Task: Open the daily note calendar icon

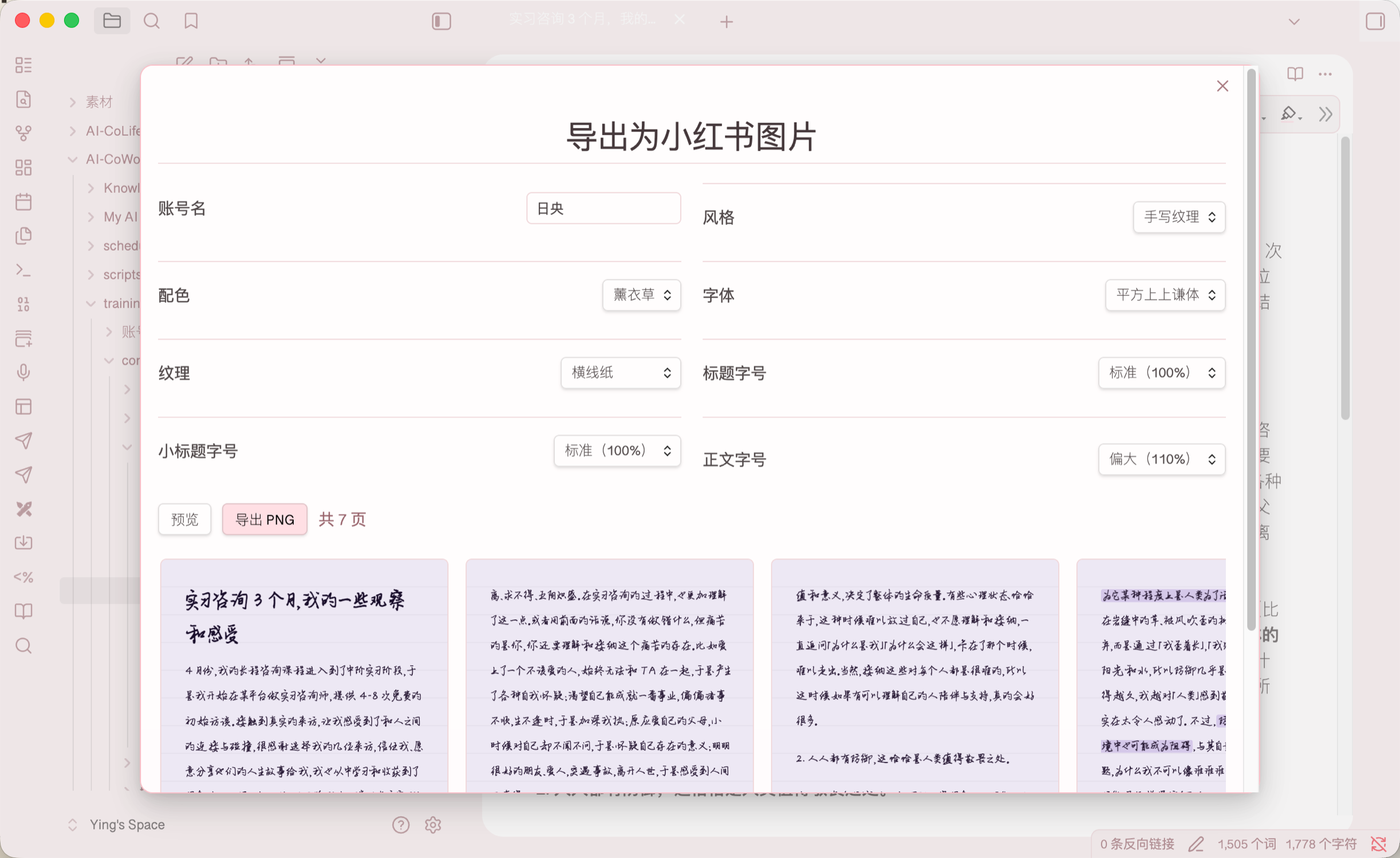Action: click(23, 201)
